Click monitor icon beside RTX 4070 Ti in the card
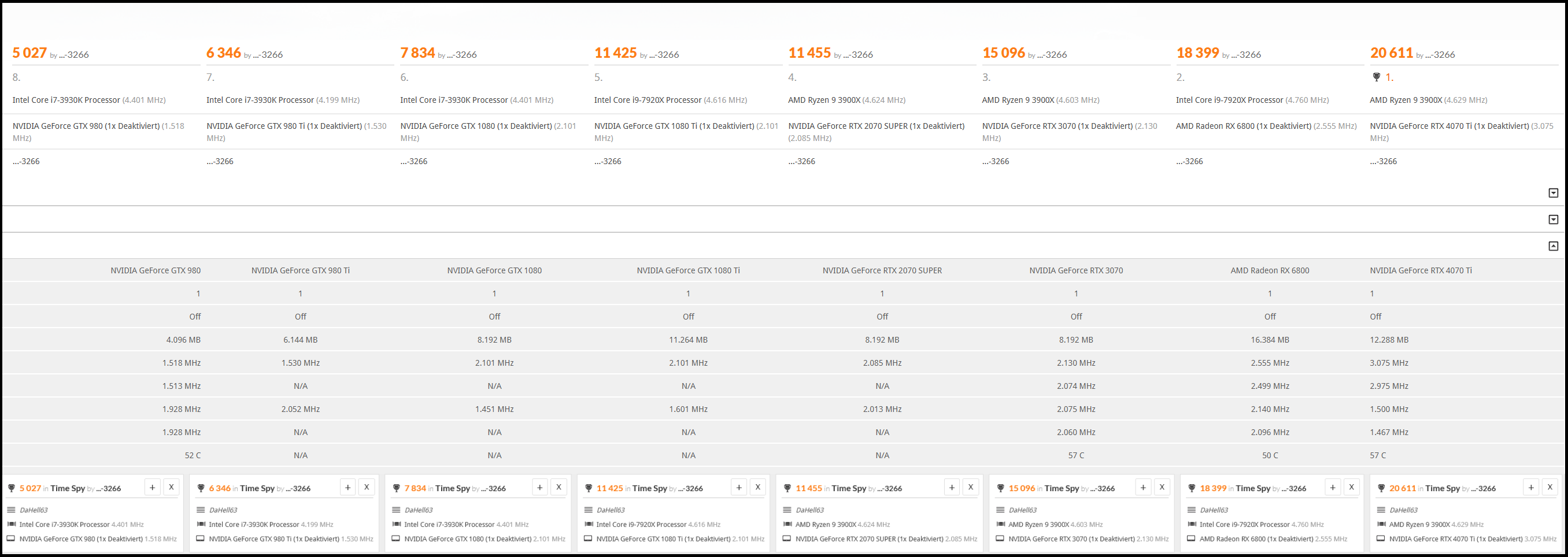The image size is (1568, 557). 1381,539
